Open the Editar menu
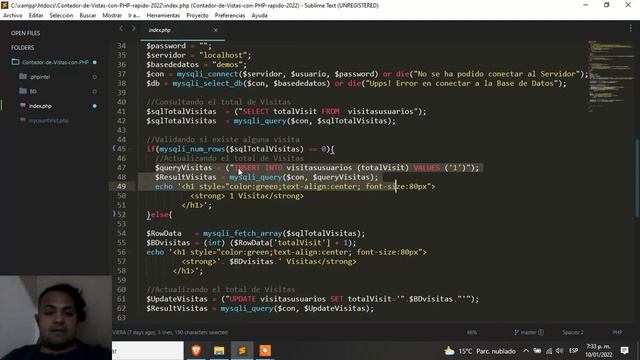This screenshot has height=360, width=640. pyautogui.click(x=36, y=16)
